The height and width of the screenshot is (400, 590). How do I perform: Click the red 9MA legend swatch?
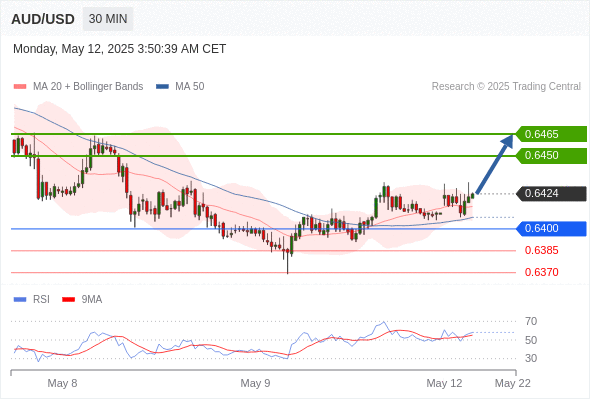(68, 300)
